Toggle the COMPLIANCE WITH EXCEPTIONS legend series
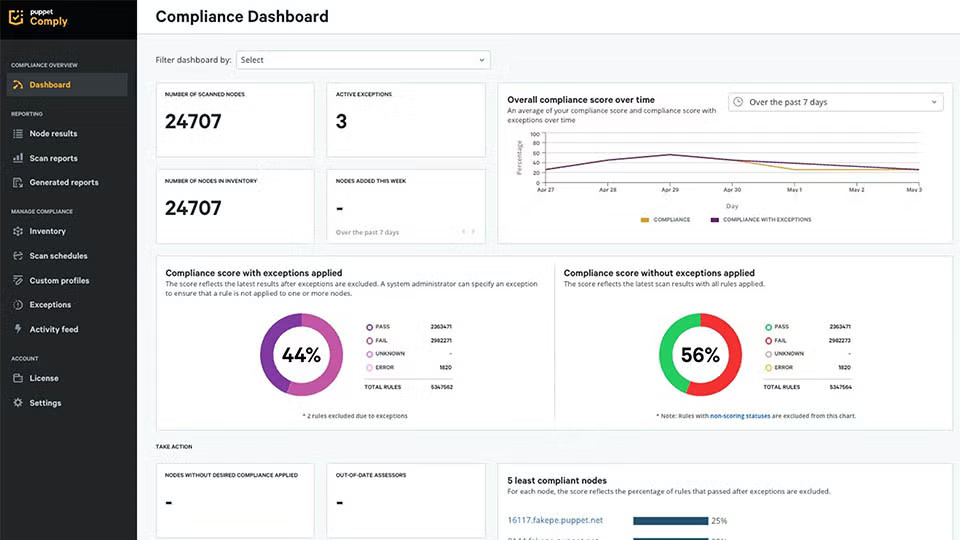This screenshot has width=960, height=540. pyautogui.click(x=760, y=219)
